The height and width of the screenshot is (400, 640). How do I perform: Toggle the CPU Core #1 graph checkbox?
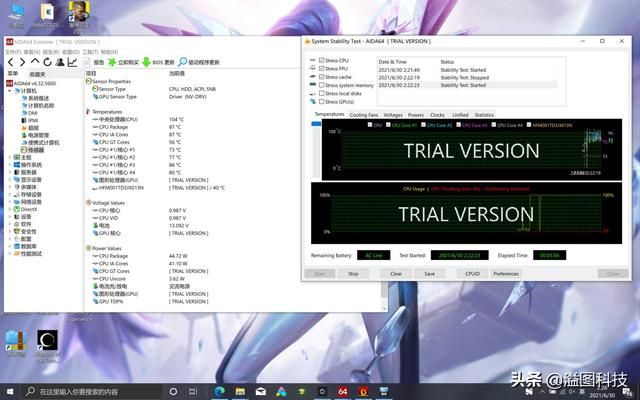(x=388, y=125)
